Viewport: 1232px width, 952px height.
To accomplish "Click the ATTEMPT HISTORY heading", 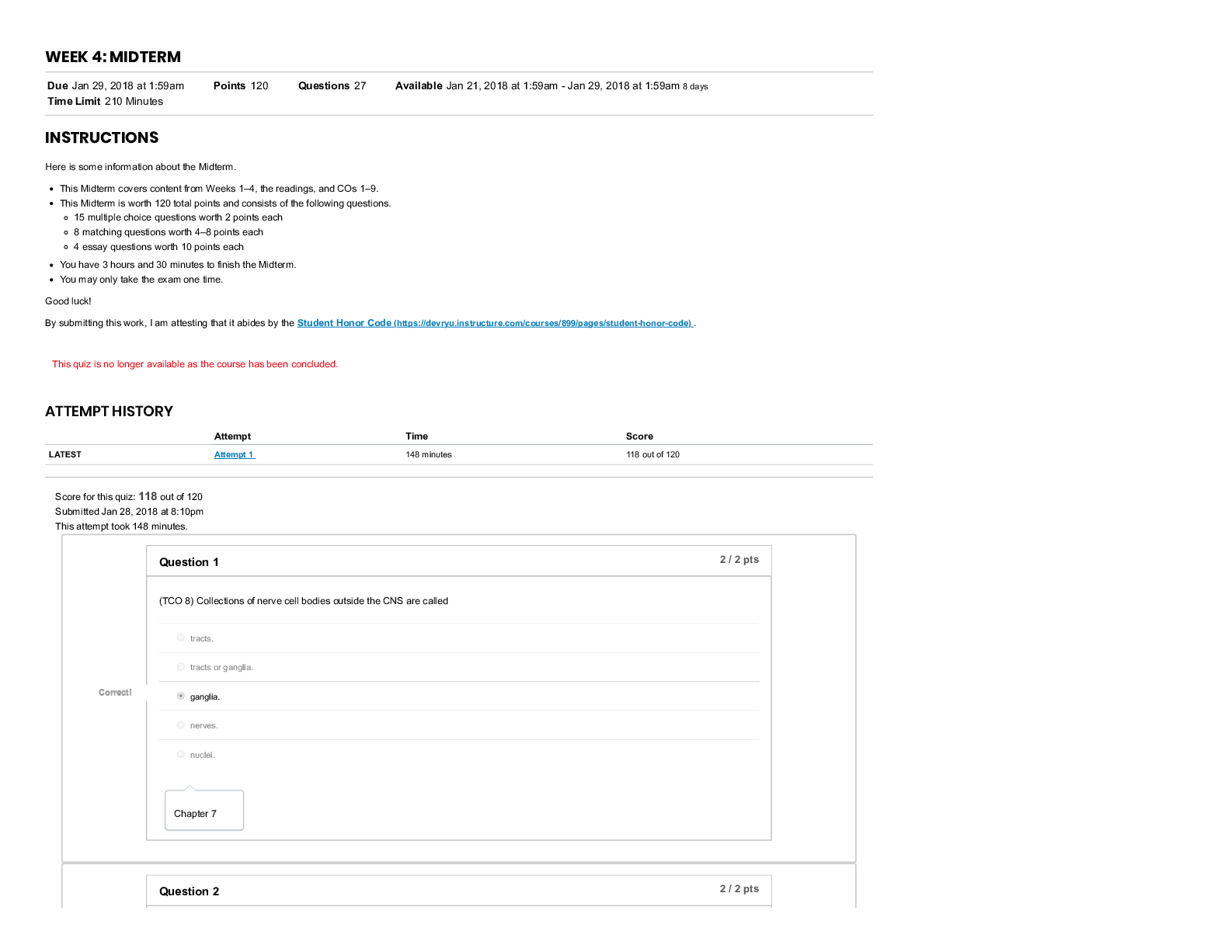I will tap(109, 412).
